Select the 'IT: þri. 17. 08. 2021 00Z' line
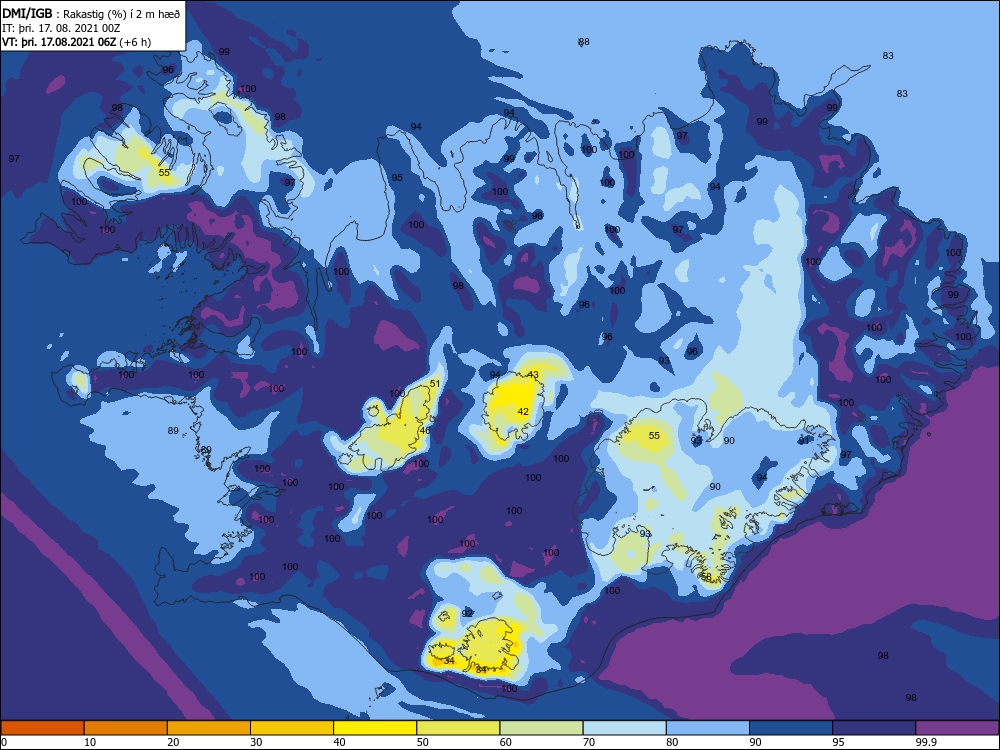 [x=61, y=28]
